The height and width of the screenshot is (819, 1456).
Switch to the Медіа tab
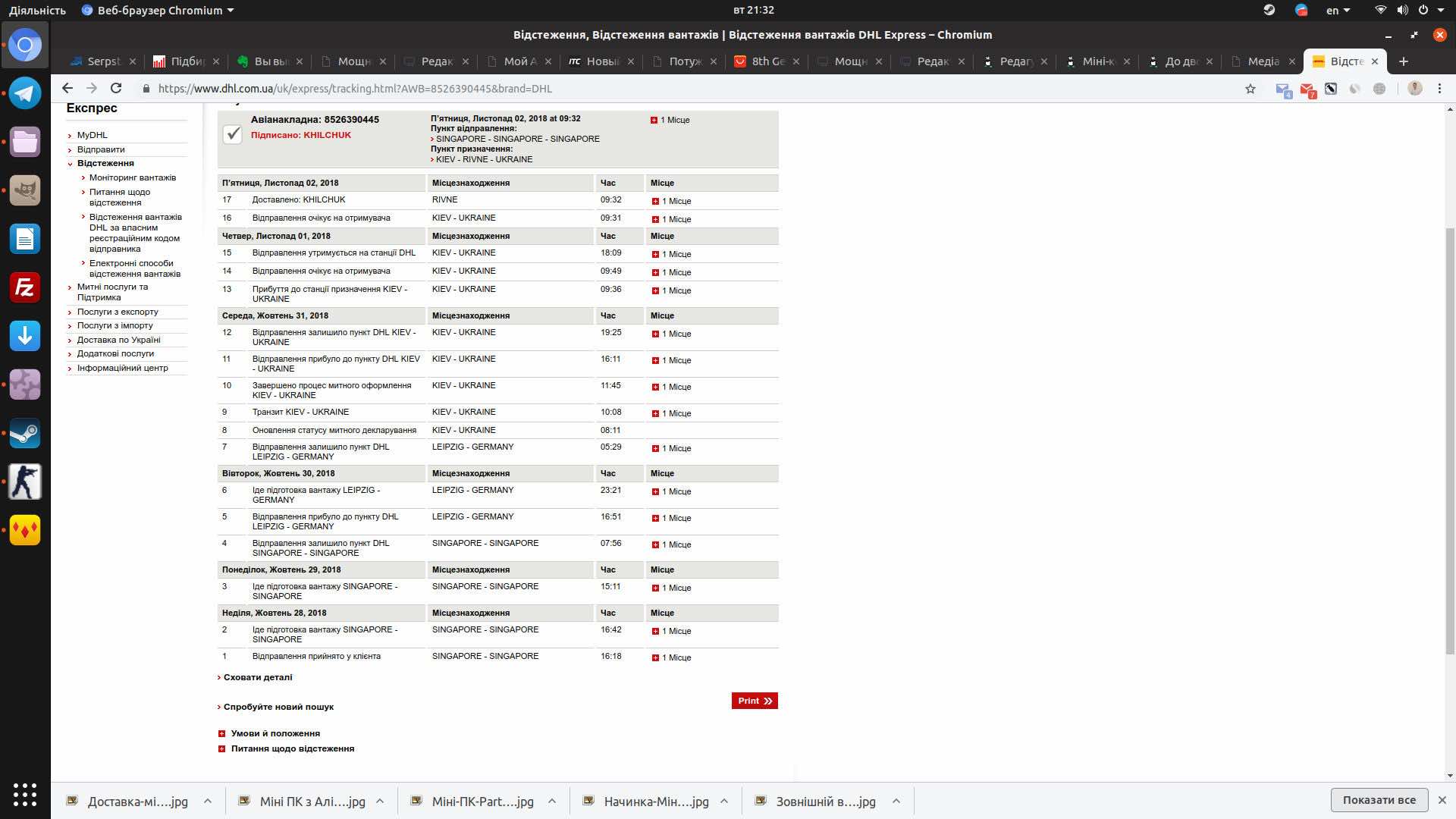pyautogui.click(x=1263, y=61)
